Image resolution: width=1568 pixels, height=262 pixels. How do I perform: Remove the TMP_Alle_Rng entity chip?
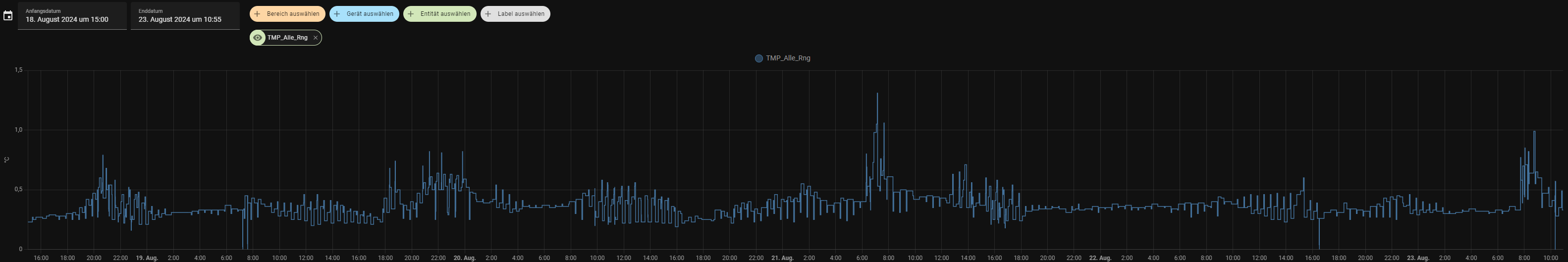click(x=315, y=38)
